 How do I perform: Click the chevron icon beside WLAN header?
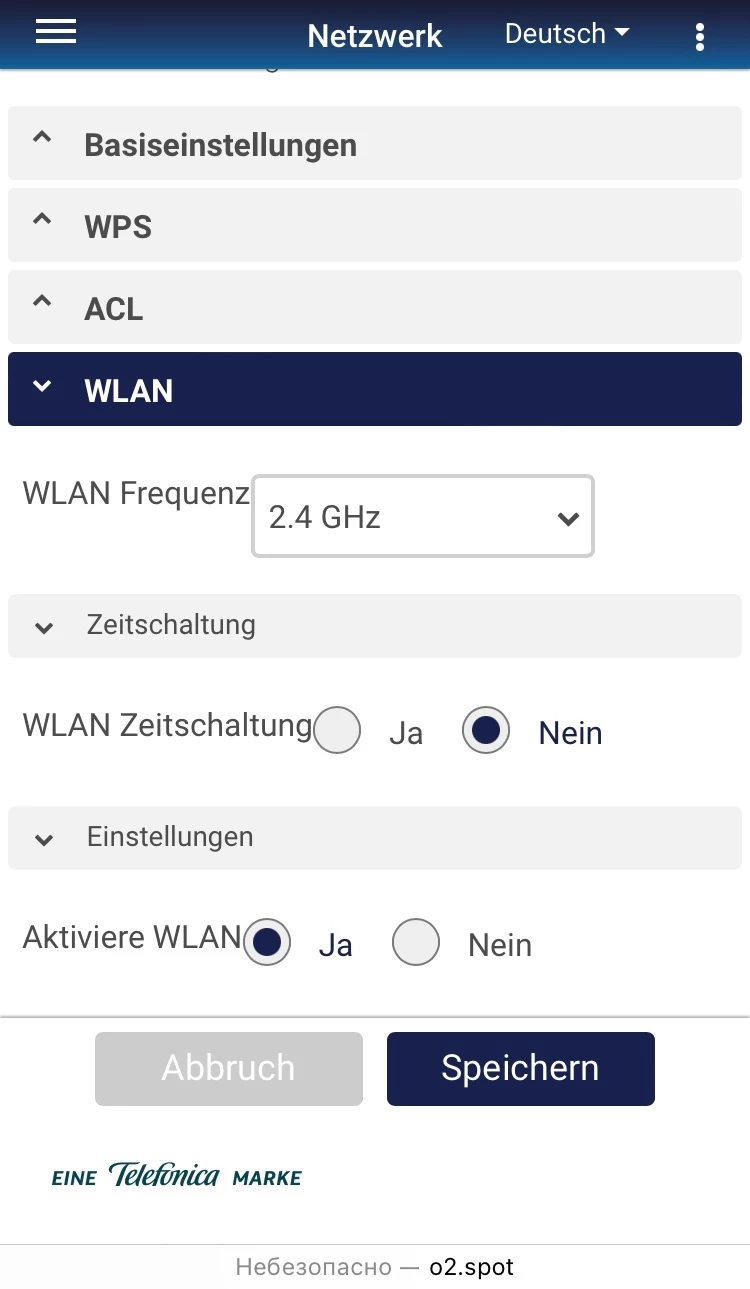[42, 386]
